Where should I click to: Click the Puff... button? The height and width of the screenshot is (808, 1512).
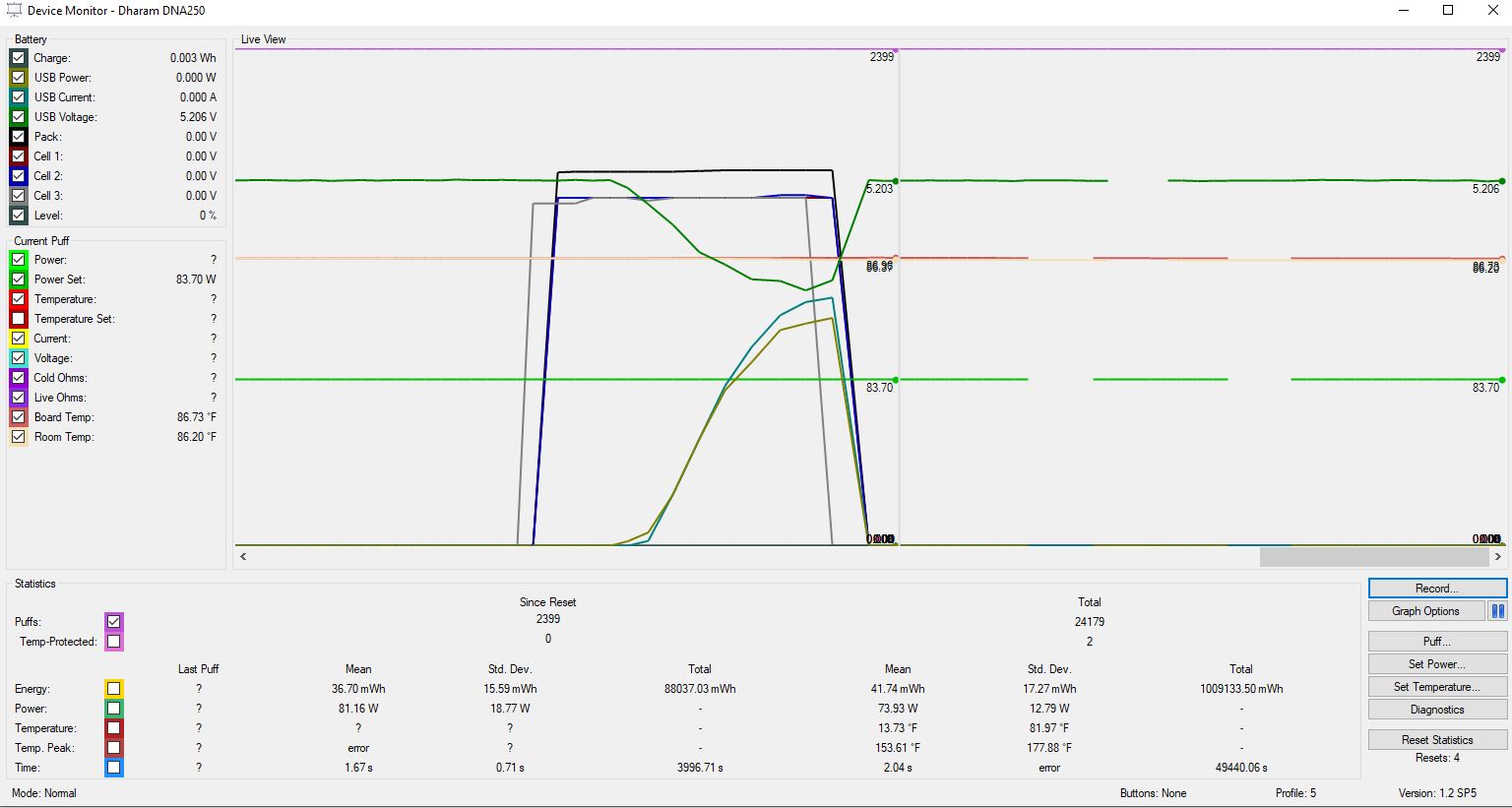1437,642
